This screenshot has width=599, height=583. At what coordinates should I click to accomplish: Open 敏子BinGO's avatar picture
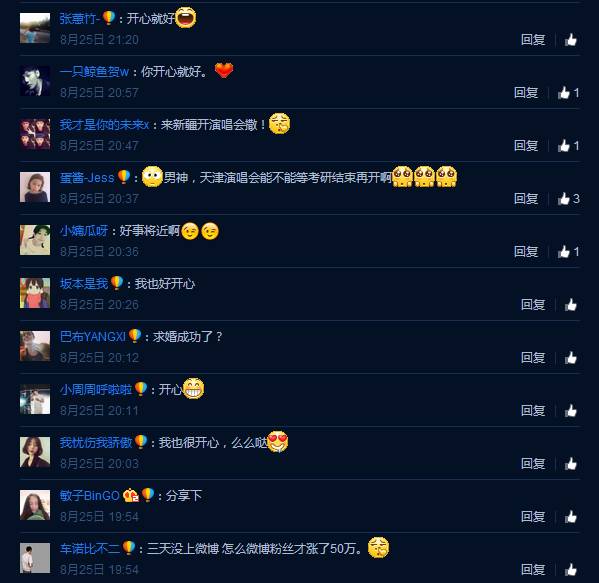click(35, 505)
